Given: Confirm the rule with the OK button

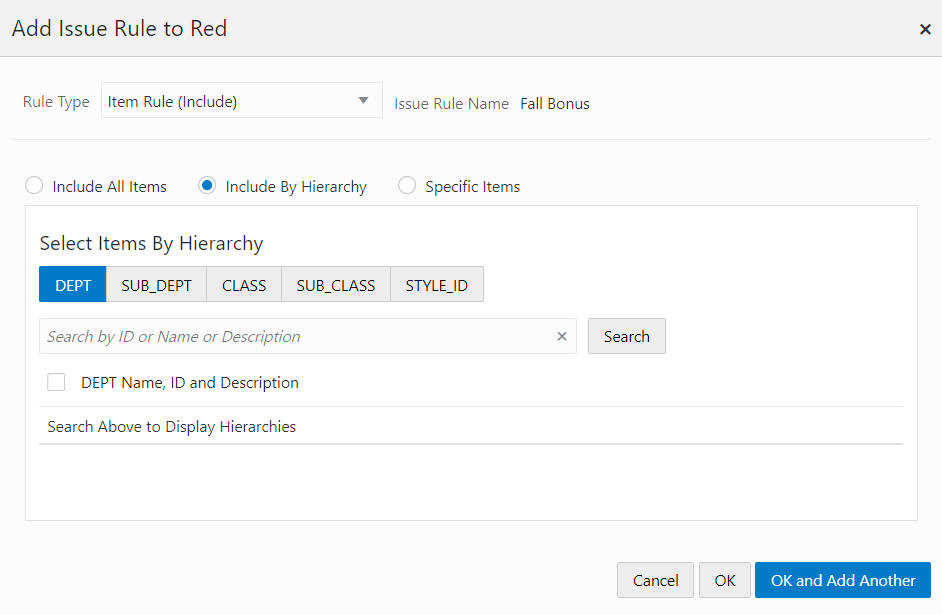Looking at the screenshot, I should (x=725, y=580).
